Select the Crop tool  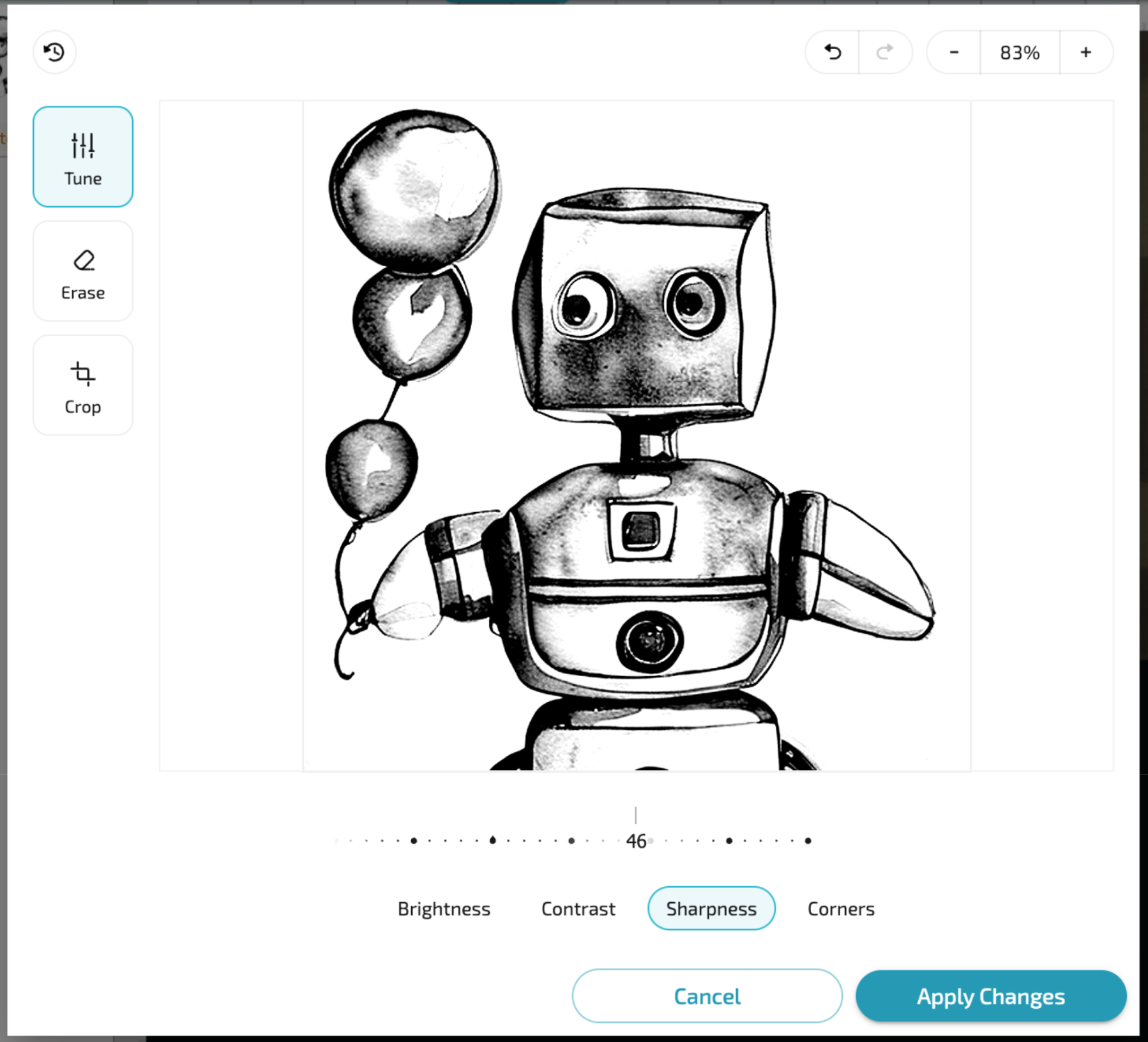pos(82,386)
